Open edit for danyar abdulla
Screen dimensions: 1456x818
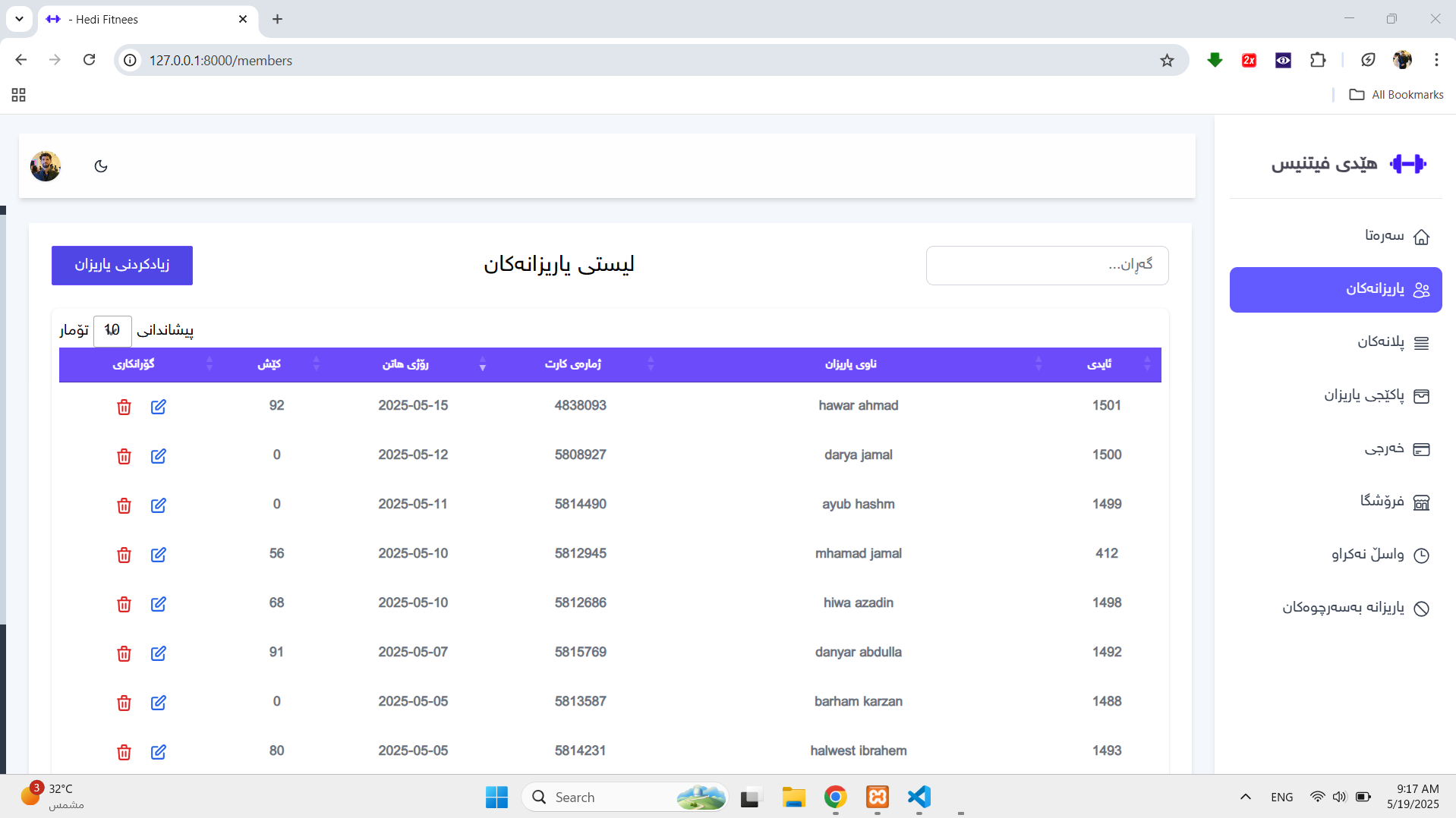tap(158, 653)
